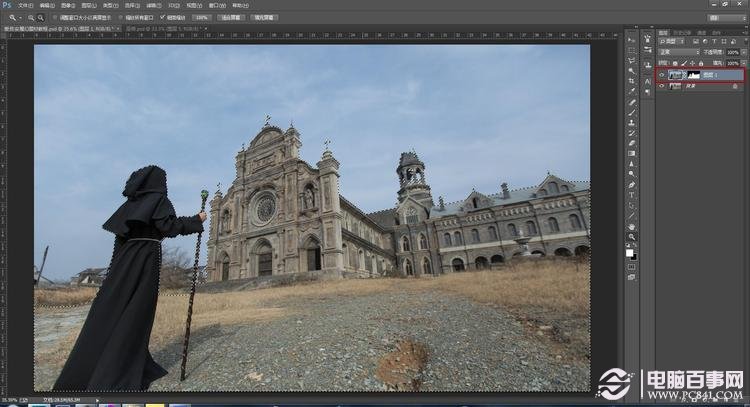Open the layer blend mode dropdown 正常
The image size is (750, 407).
pos(678,53)
